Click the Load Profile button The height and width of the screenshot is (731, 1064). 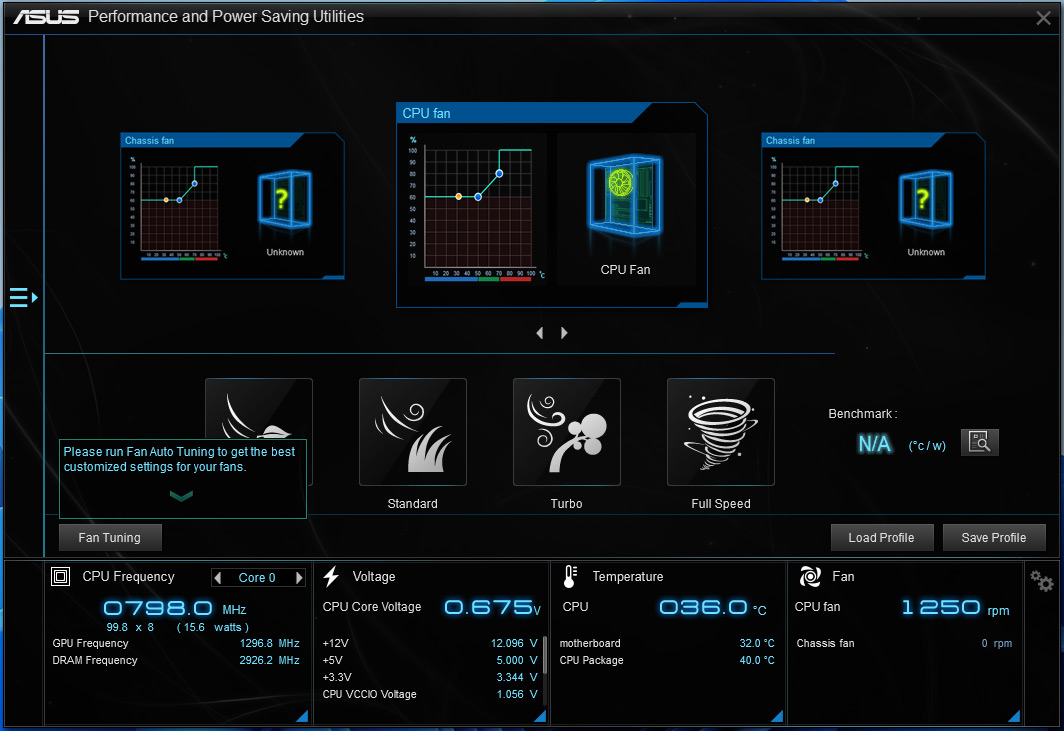coord(881,538)
